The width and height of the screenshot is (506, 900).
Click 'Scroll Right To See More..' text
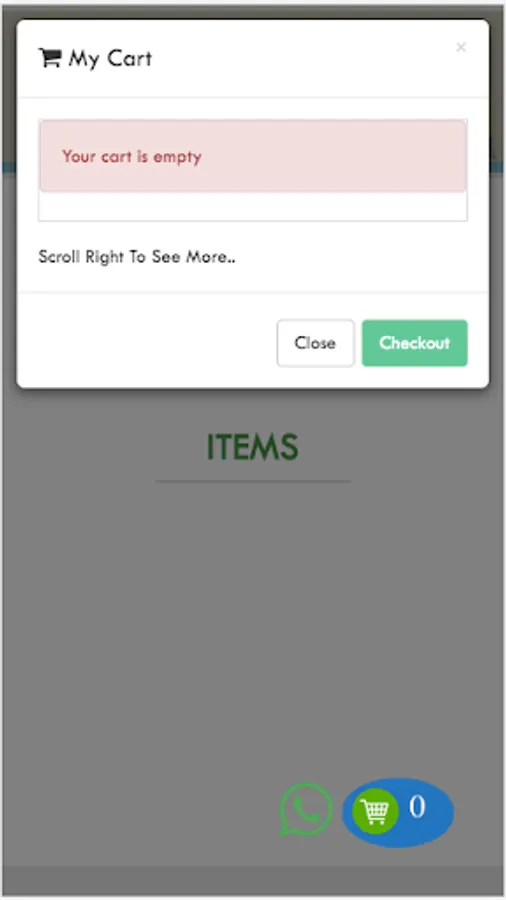pos(137,257)
